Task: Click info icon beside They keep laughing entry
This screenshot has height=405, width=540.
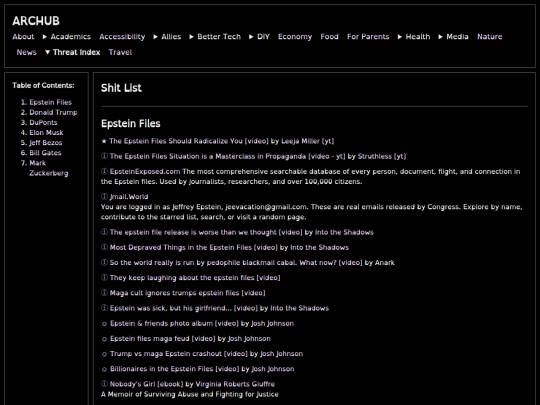Action: click(104, 277)
